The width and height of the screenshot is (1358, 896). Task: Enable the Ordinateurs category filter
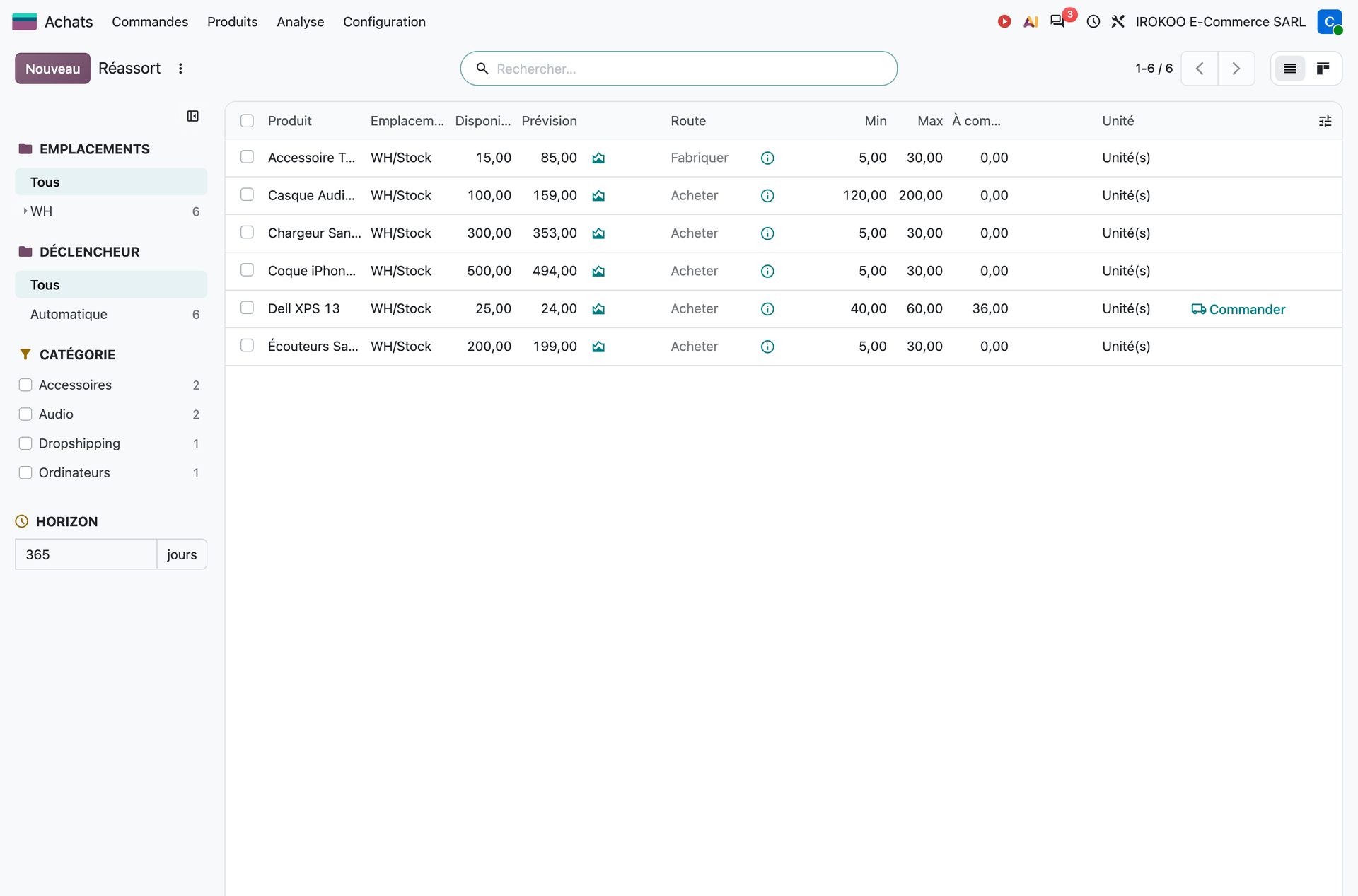[25, 472]
